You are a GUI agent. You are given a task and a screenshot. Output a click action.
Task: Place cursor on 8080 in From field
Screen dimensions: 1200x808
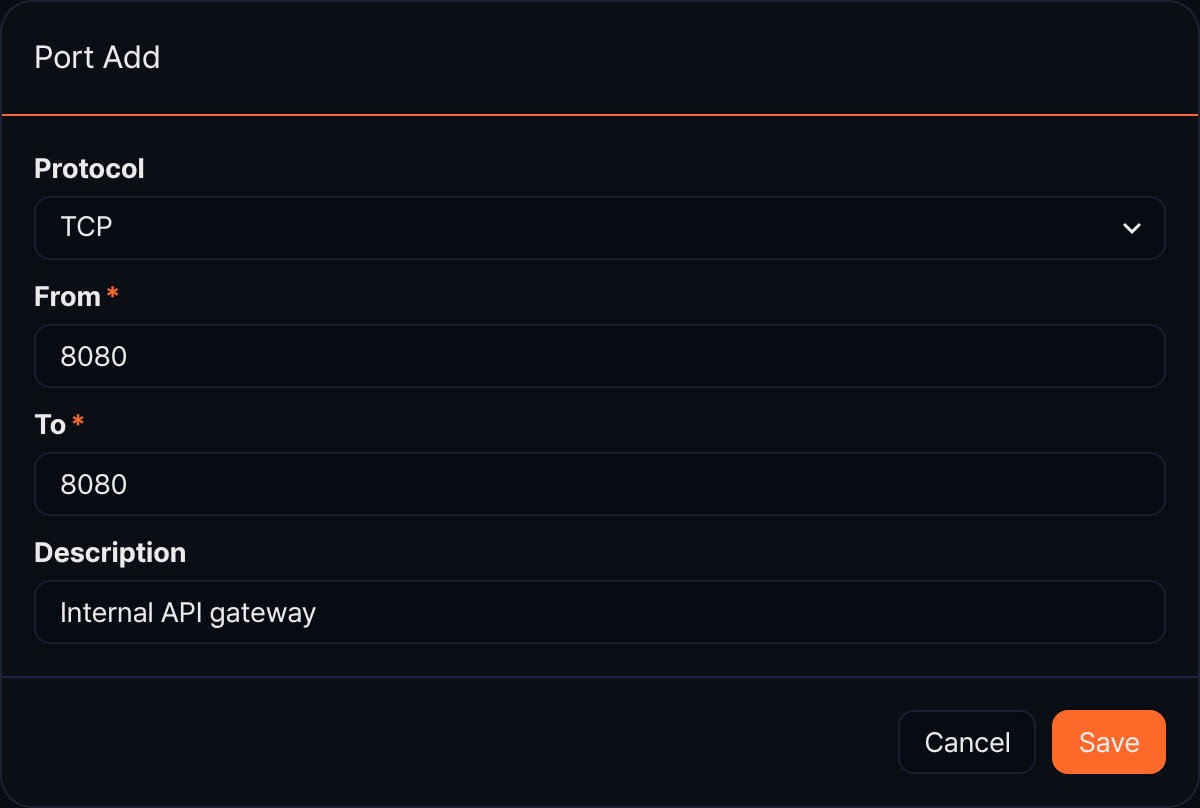[94, 356]
